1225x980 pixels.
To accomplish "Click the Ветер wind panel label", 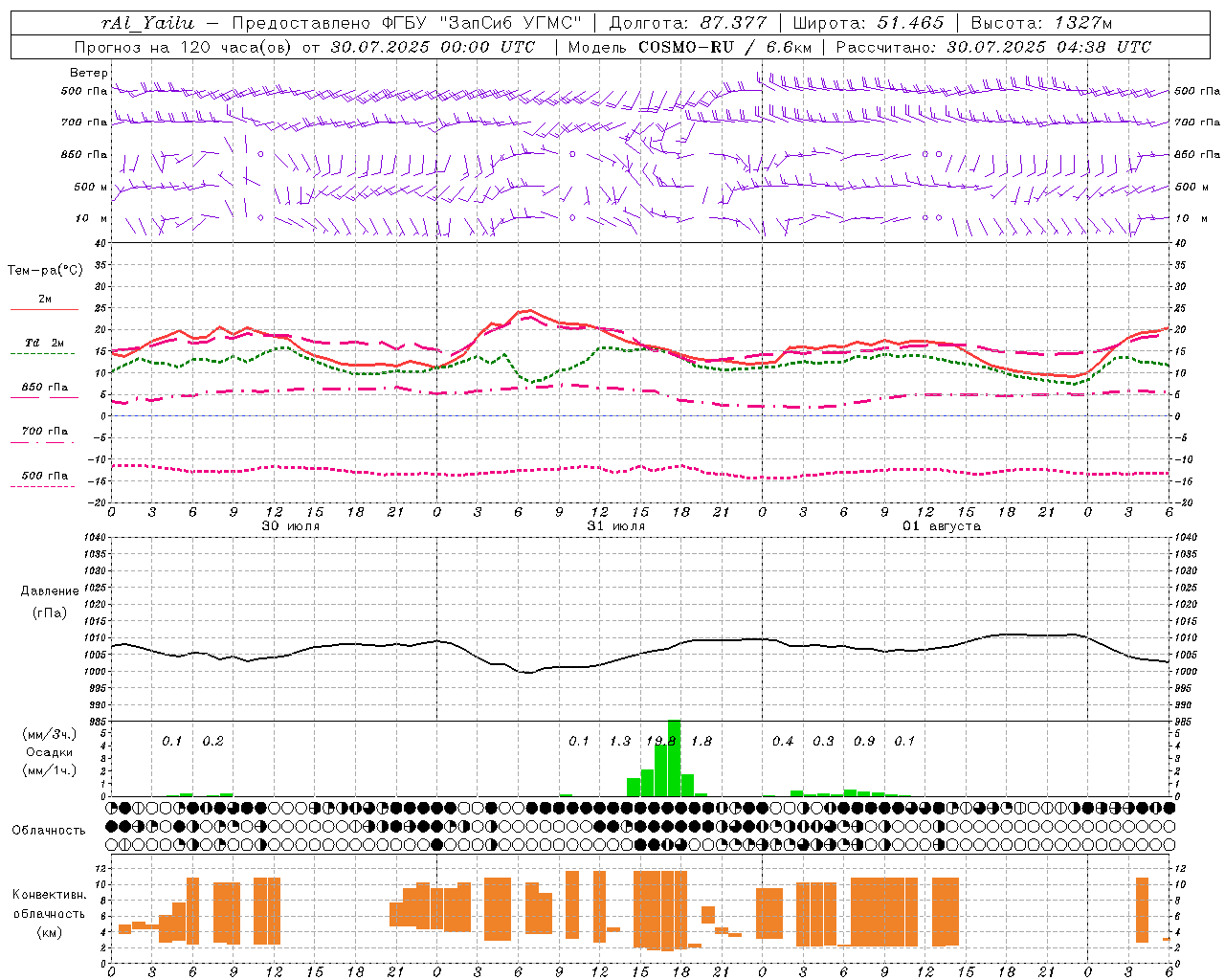I will (89, 73).
